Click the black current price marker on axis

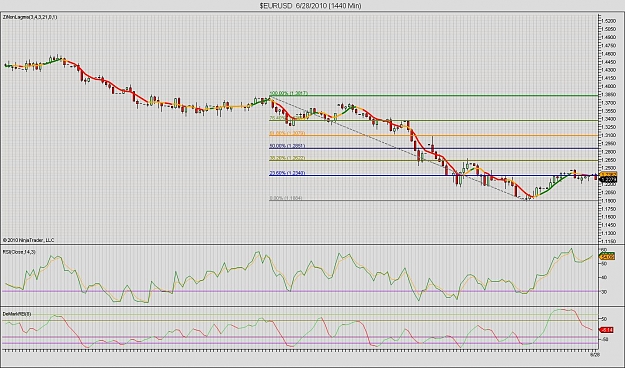[609, 180]
